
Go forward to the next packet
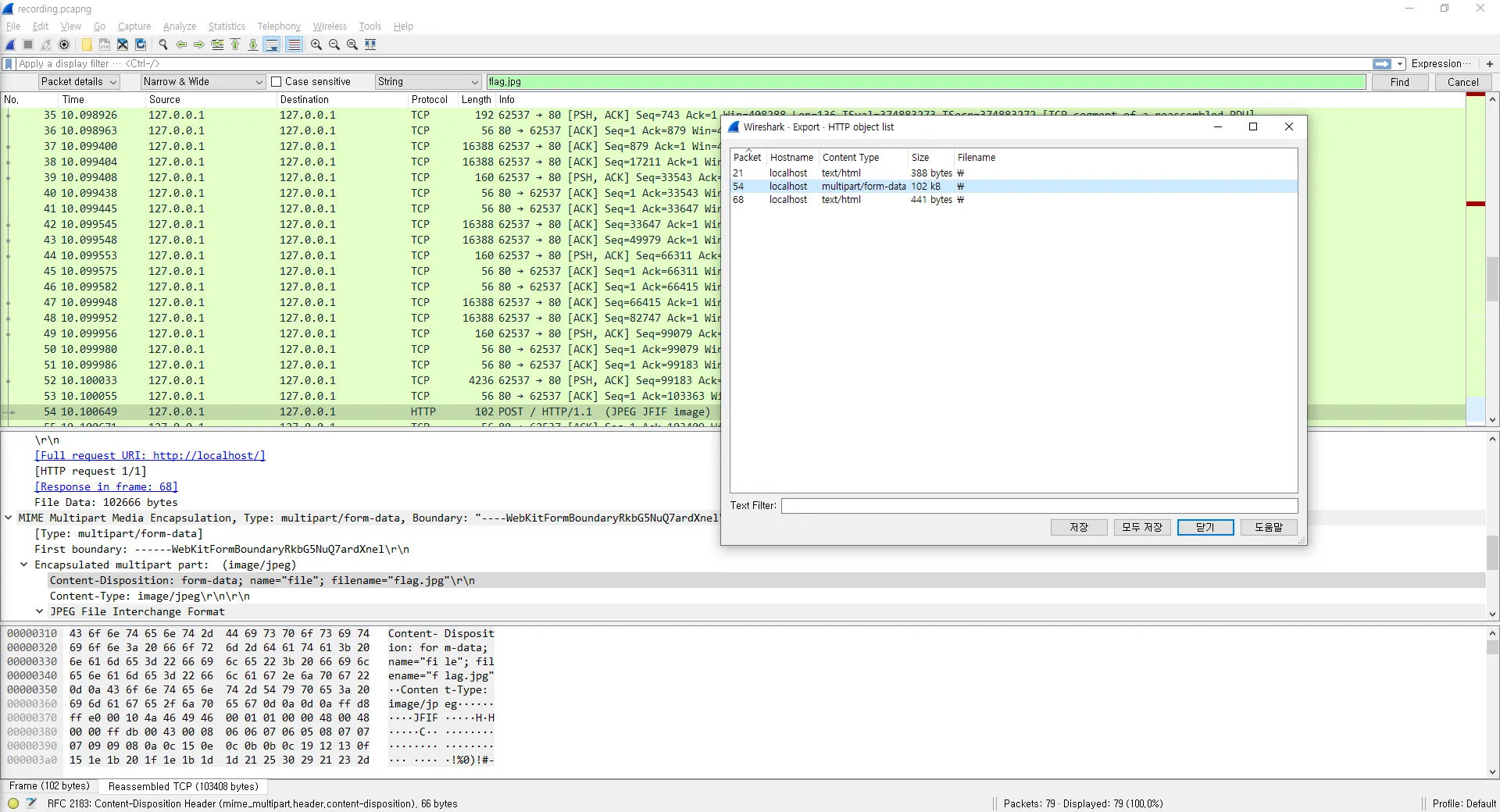[199, 45]
